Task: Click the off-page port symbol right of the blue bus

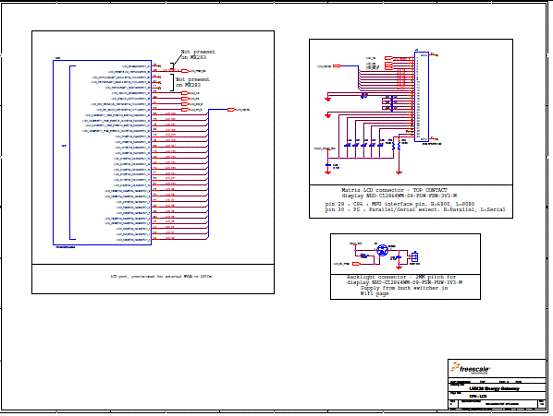Action: click(231, 110)
